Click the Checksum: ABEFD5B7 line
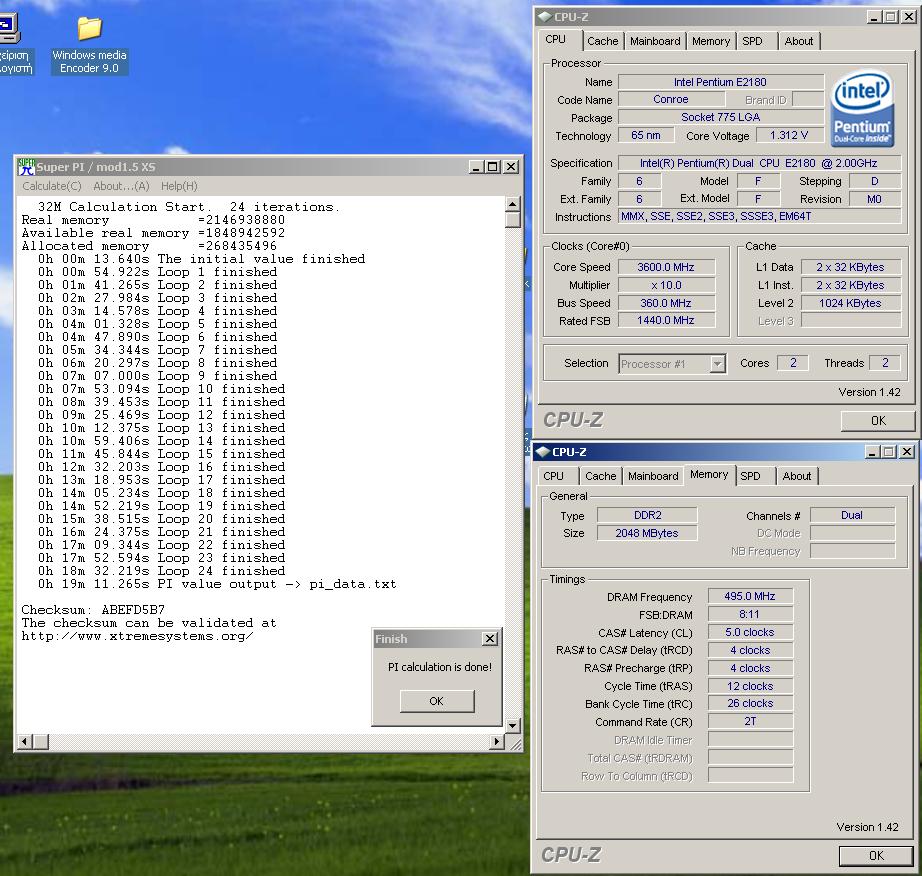 pyautogui.click(x=93, y=610)
